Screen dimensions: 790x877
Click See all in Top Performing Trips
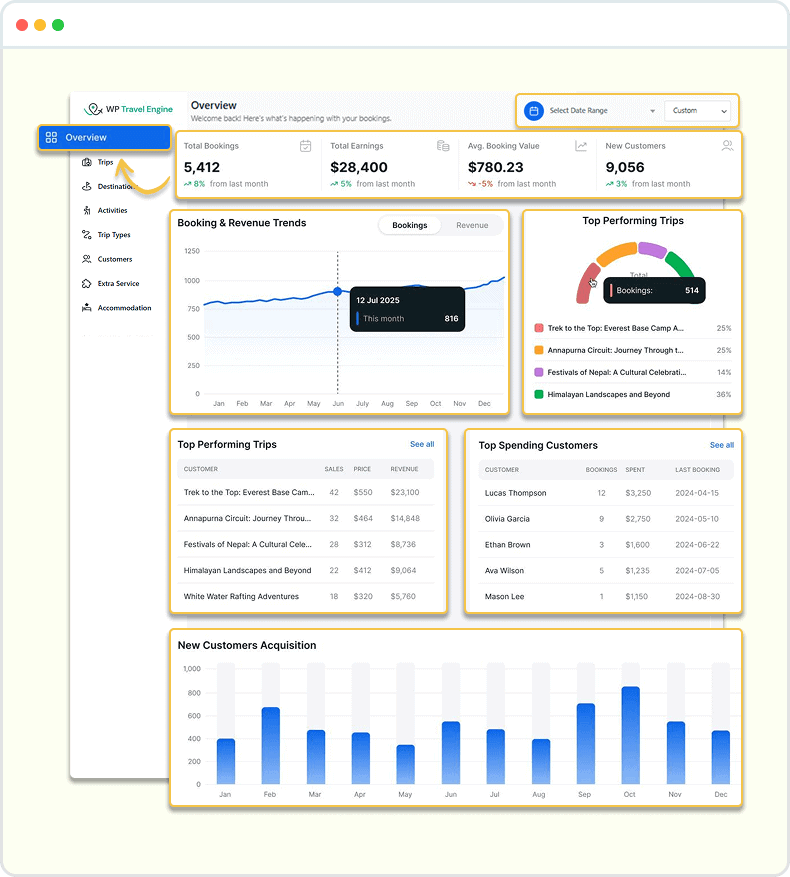422,444
